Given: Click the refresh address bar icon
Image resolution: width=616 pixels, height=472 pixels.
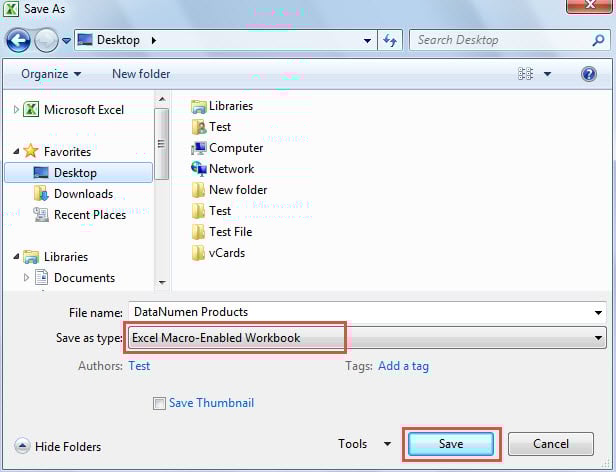Looking at the screenshot, I should [390, 40].
